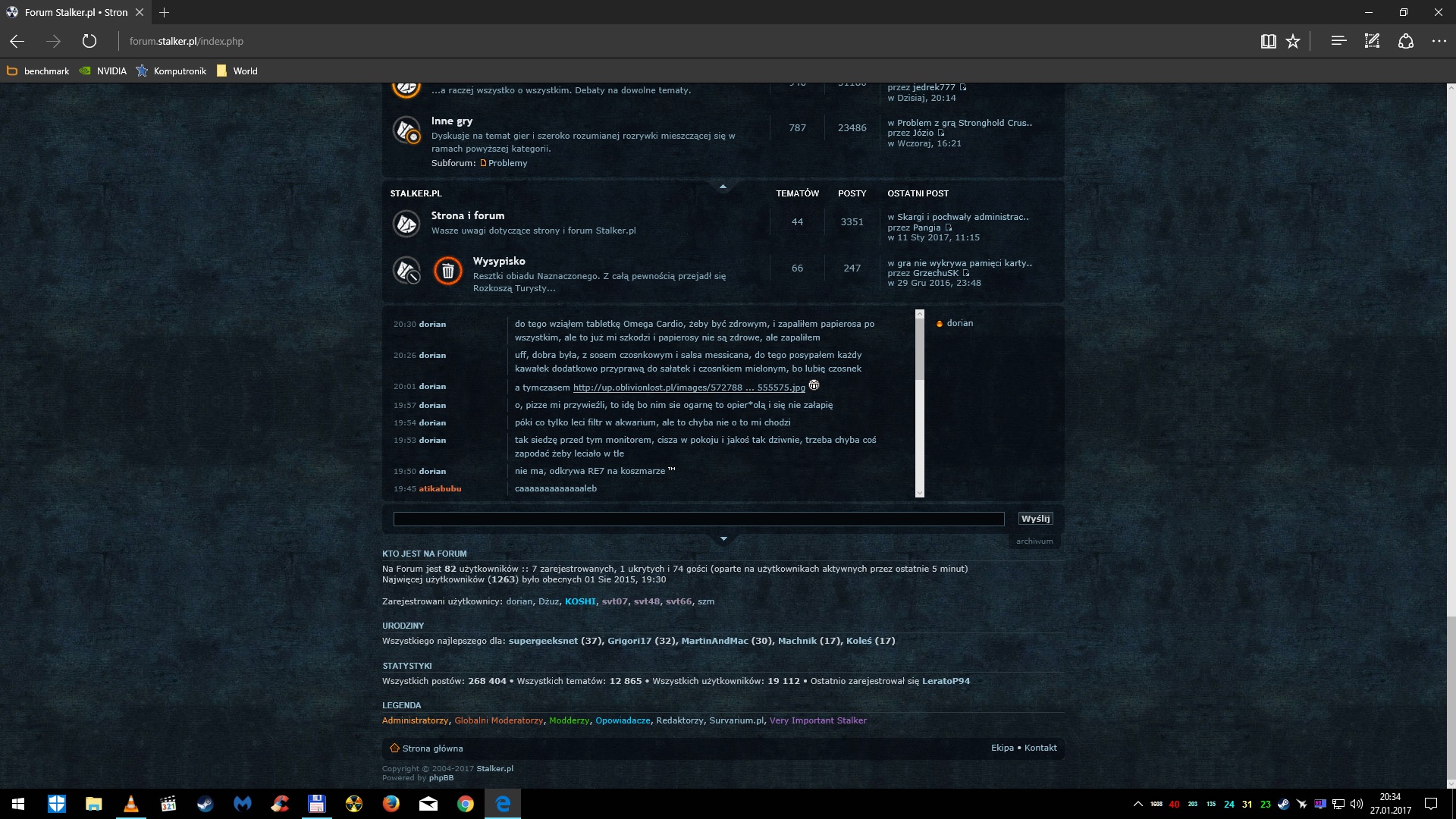View latest post icon next to Pangia
The width and height of the screenshot is (1456, 819).
pos(948,227)
